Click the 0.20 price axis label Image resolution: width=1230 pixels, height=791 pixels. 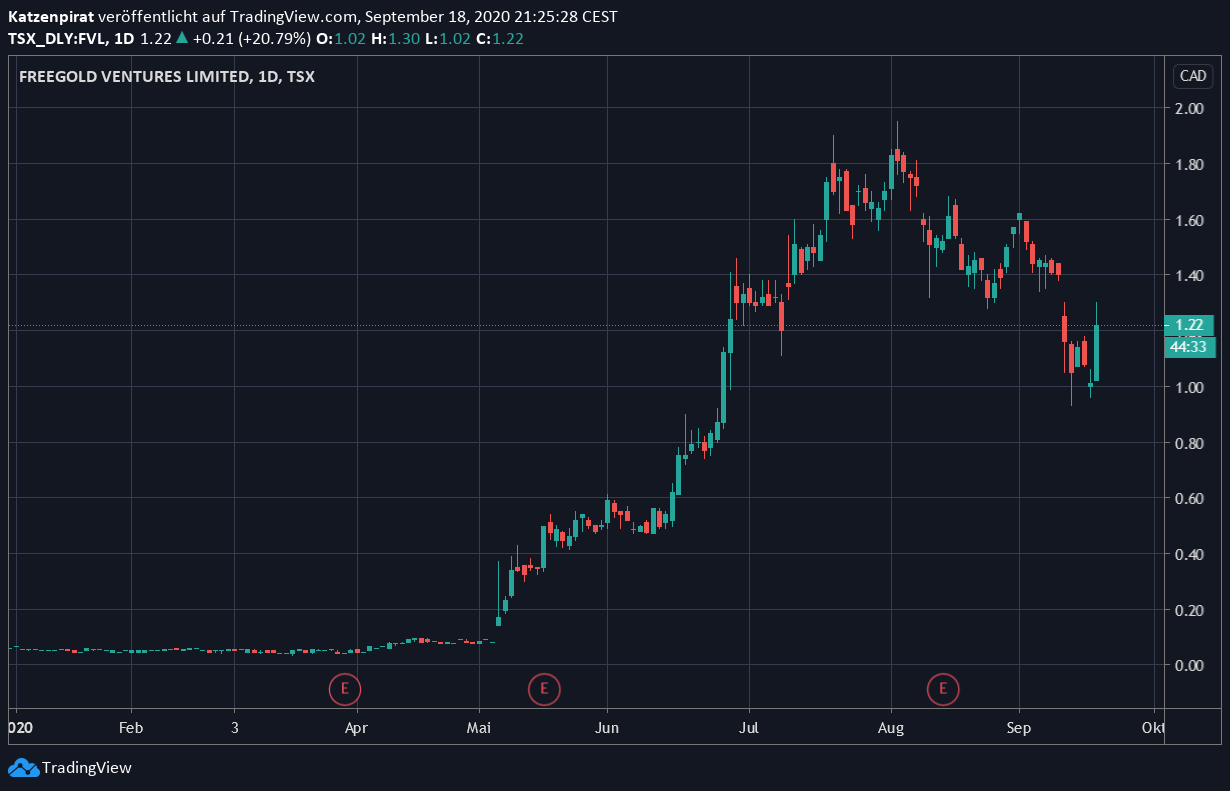point(1189,610)
